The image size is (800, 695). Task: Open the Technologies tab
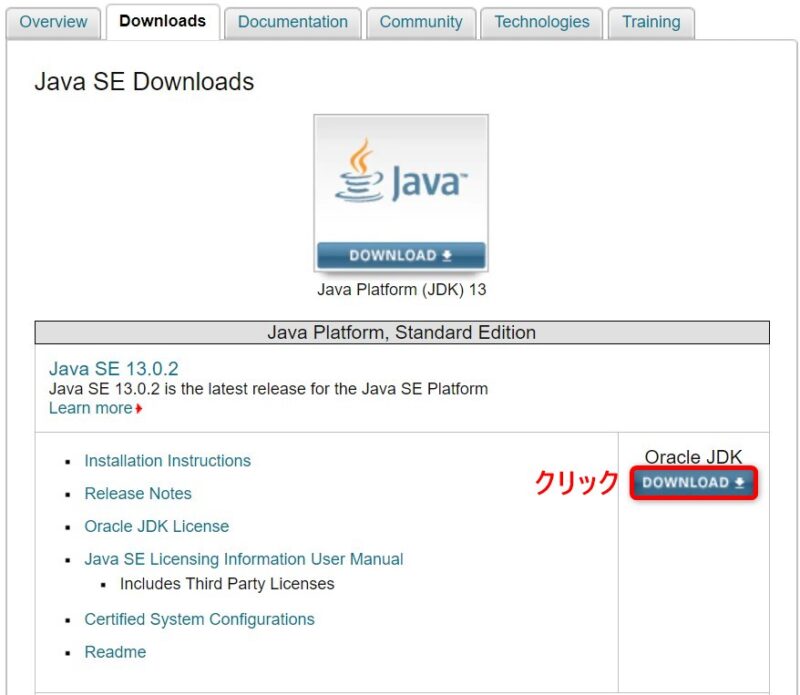point(541,21)
